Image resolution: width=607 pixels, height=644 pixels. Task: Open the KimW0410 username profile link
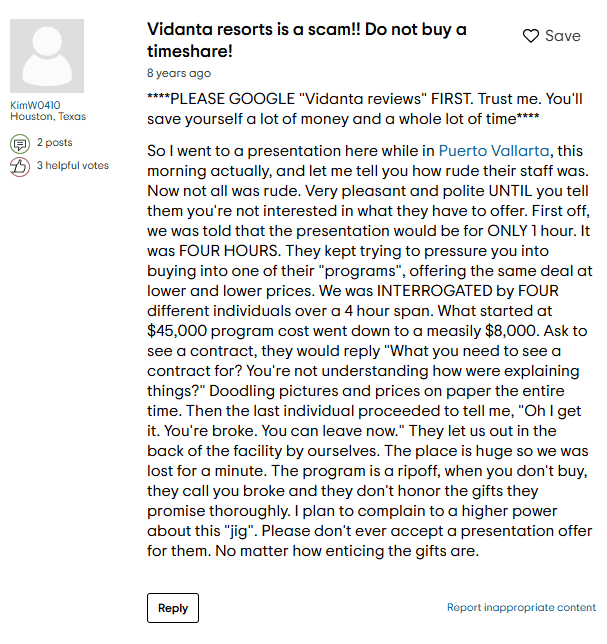[x=35, y=105]
